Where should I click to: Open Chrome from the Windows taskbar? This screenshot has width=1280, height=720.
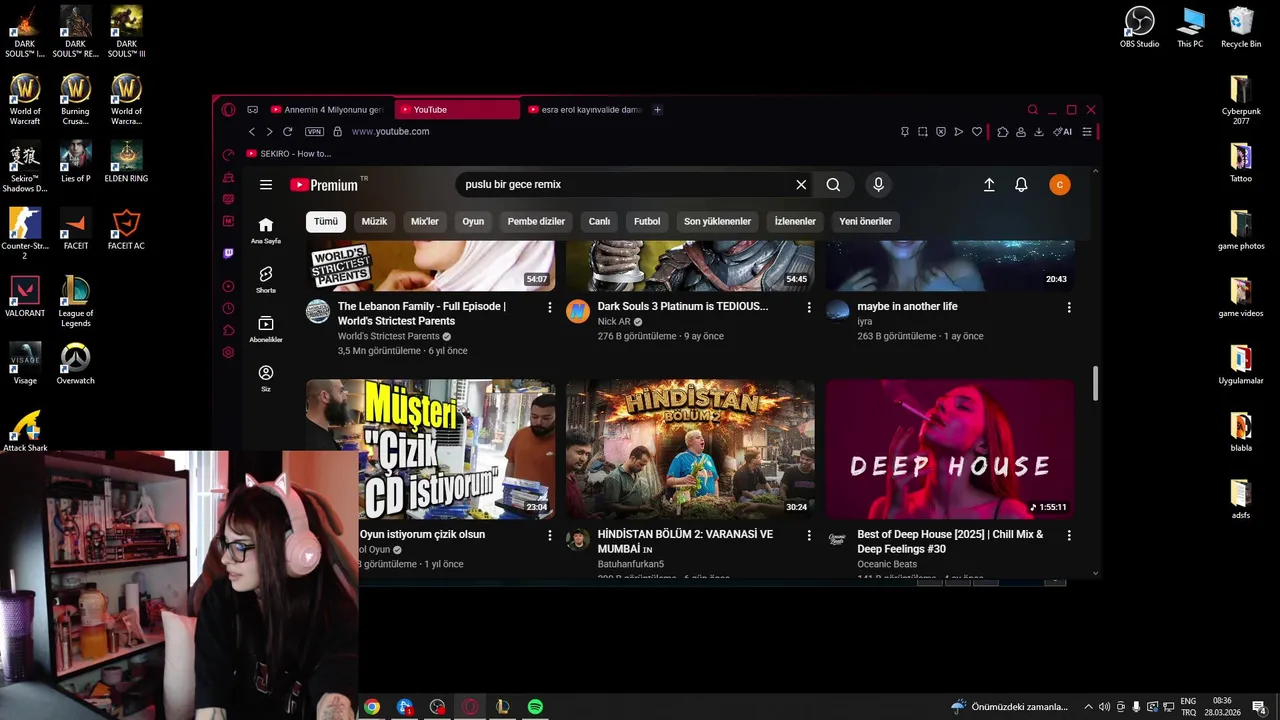click(x=371, y=707)
